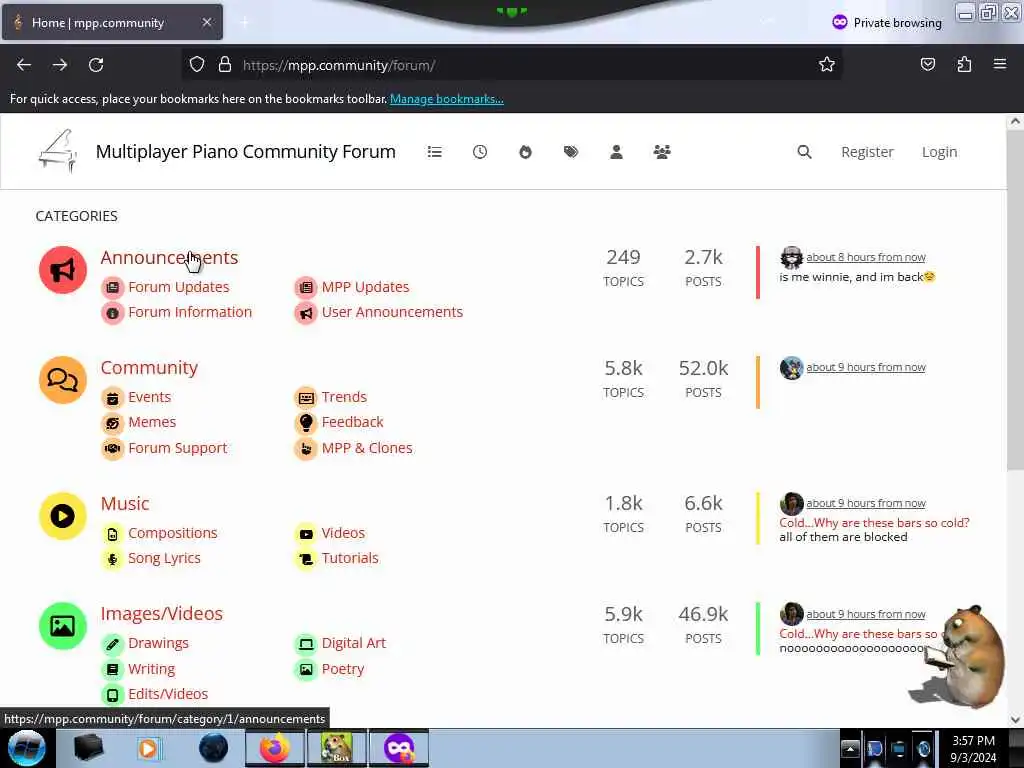This screenshot has height=768, width=1024.
Task: Open the Poetry subcategory
Action: [x=343, y=669]
